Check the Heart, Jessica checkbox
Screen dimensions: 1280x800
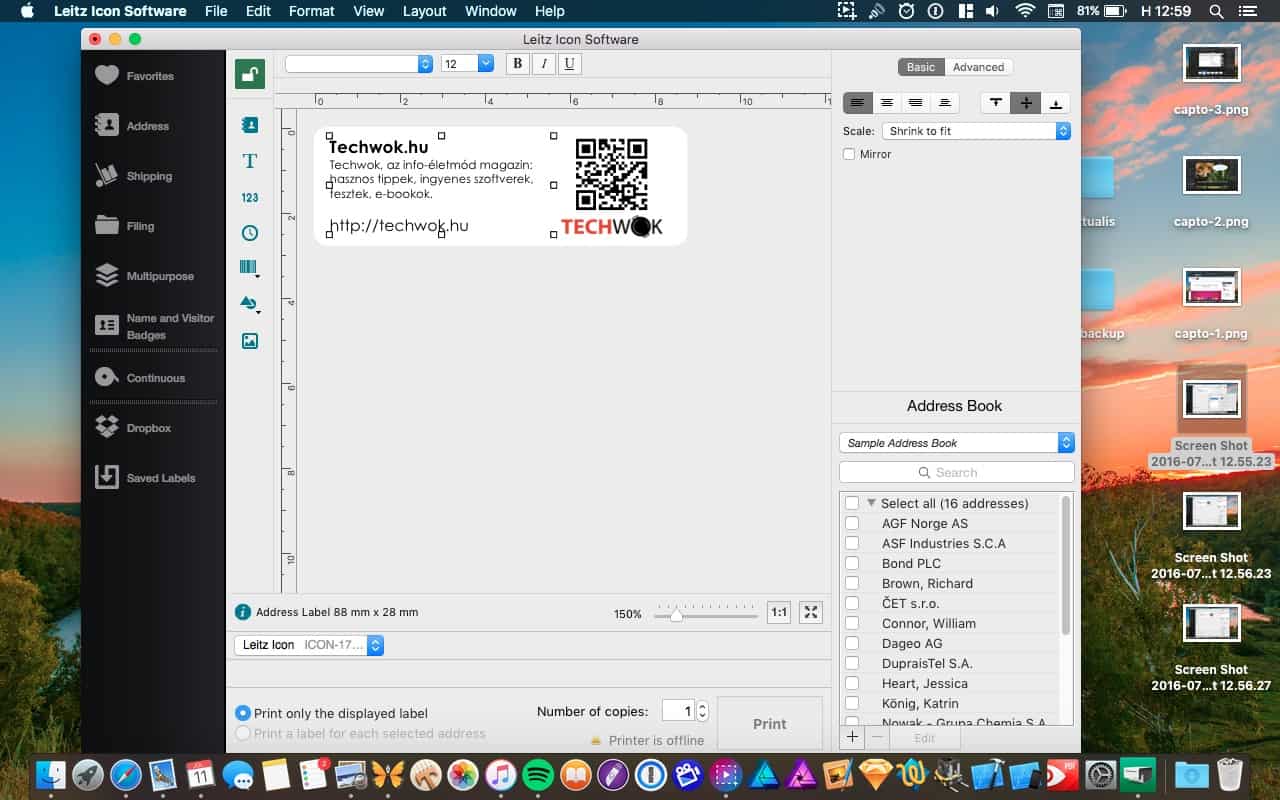point(852,683)
